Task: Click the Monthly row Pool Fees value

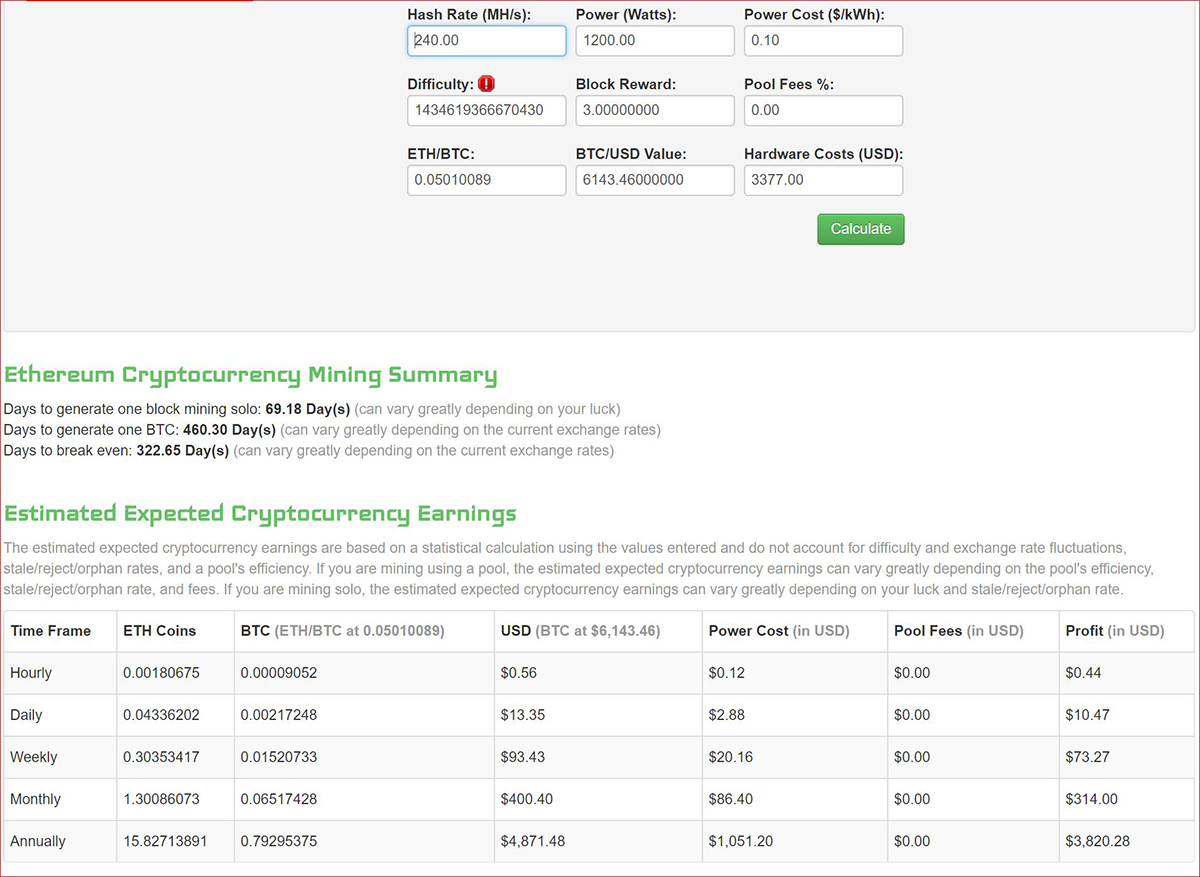Action: coord(912,799)
